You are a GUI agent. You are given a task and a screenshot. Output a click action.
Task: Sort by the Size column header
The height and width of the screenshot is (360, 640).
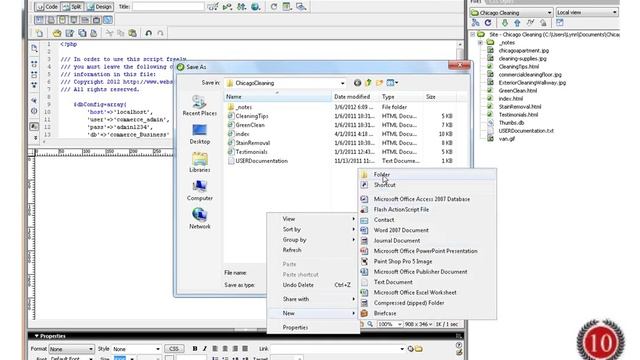[x=439, y=97]
